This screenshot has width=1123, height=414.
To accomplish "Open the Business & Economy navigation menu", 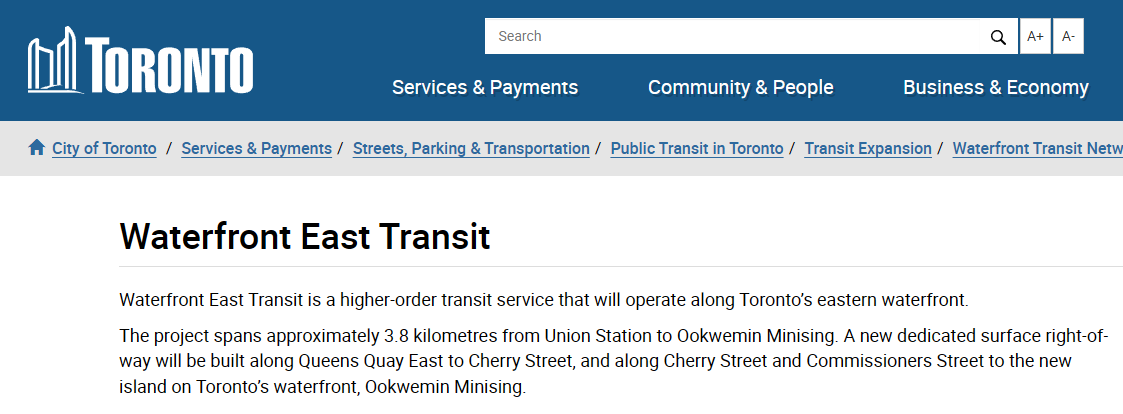I will point(995,88).
